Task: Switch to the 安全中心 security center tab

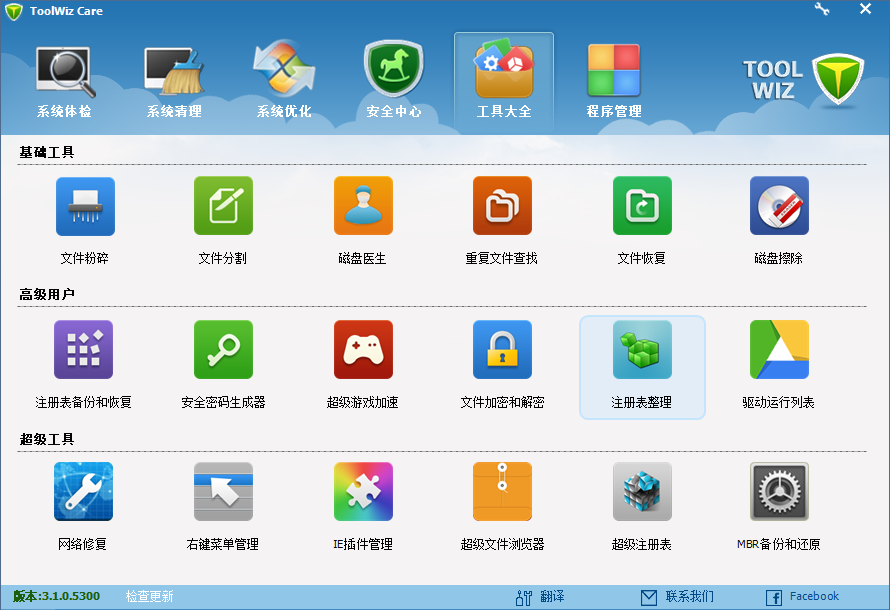Action: point(393,75)
